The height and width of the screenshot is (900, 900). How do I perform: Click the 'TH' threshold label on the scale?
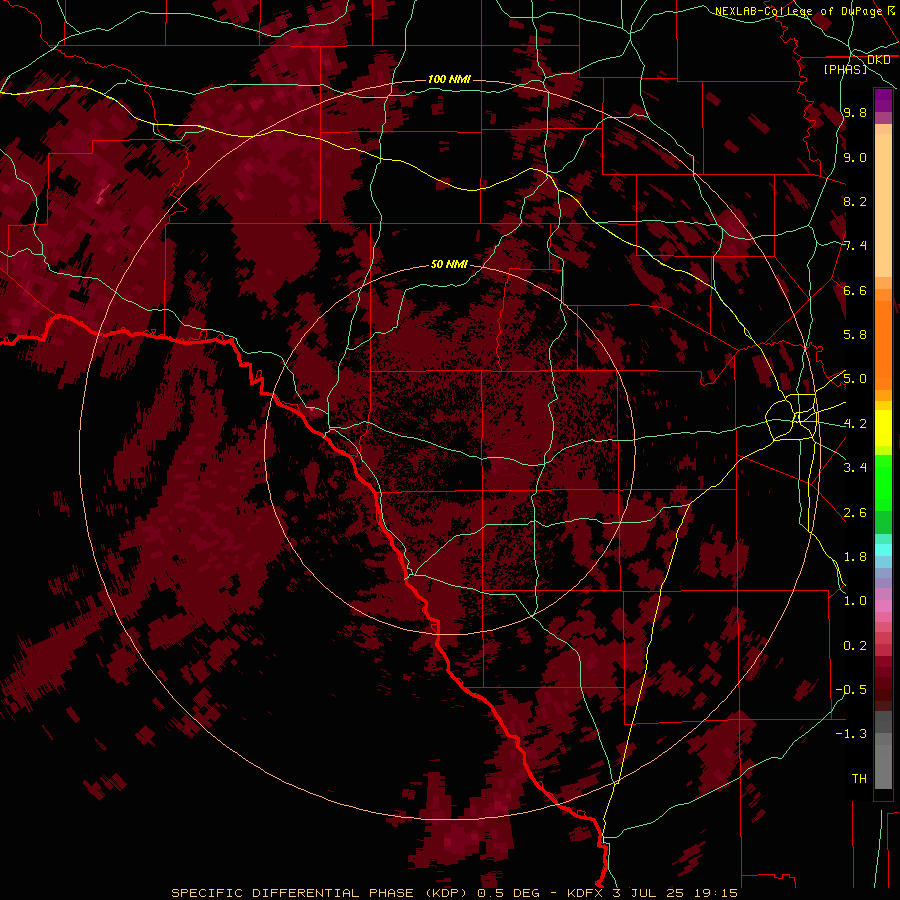pos(859,779)
